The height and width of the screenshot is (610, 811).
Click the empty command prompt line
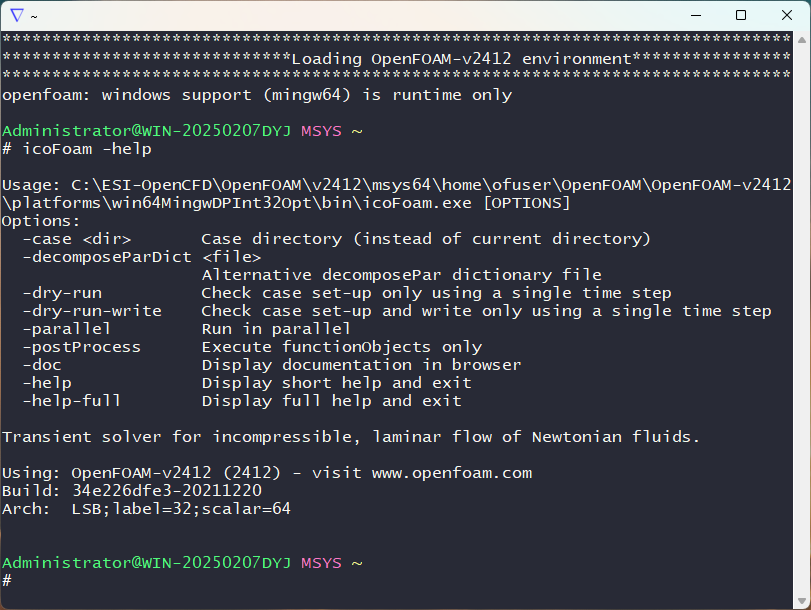396,581
